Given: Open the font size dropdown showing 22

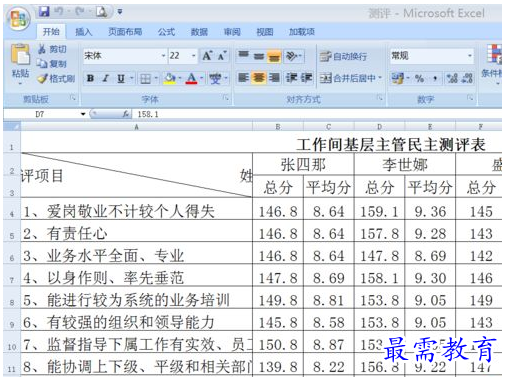Looking at the screenshot, I should point(193,56).
